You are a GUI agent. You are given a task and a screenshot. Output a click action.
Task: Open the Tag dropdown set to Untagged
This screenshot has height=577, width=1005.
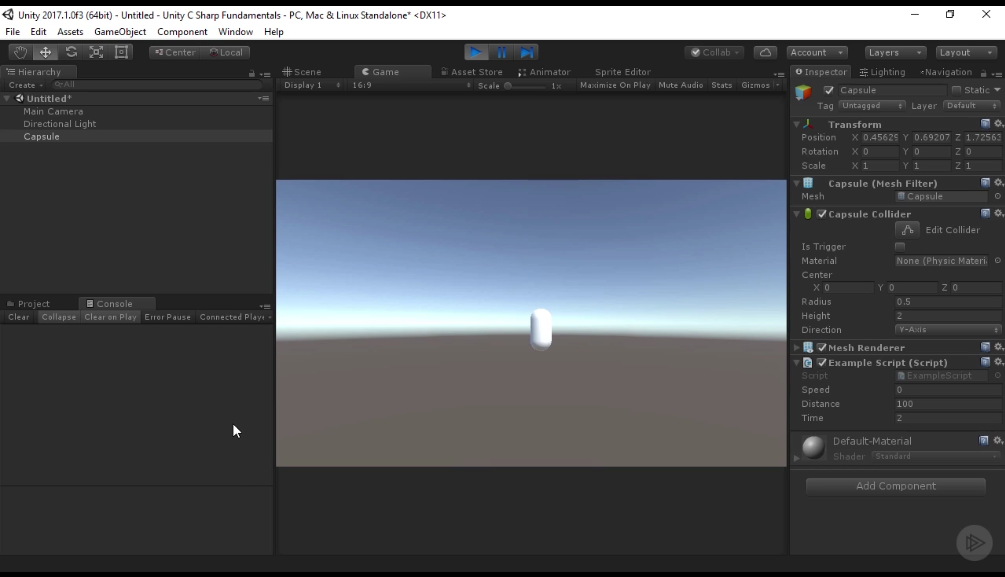871,106
